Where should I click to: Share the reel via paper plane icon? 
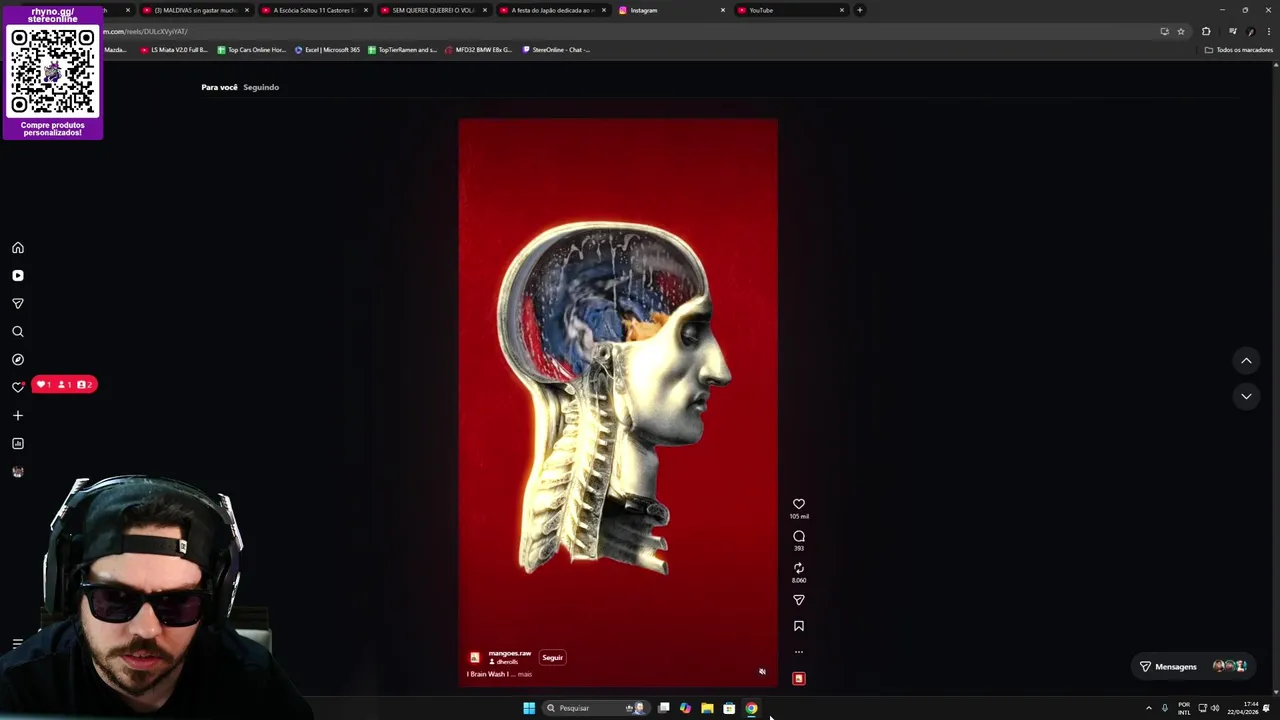[799, 600]
